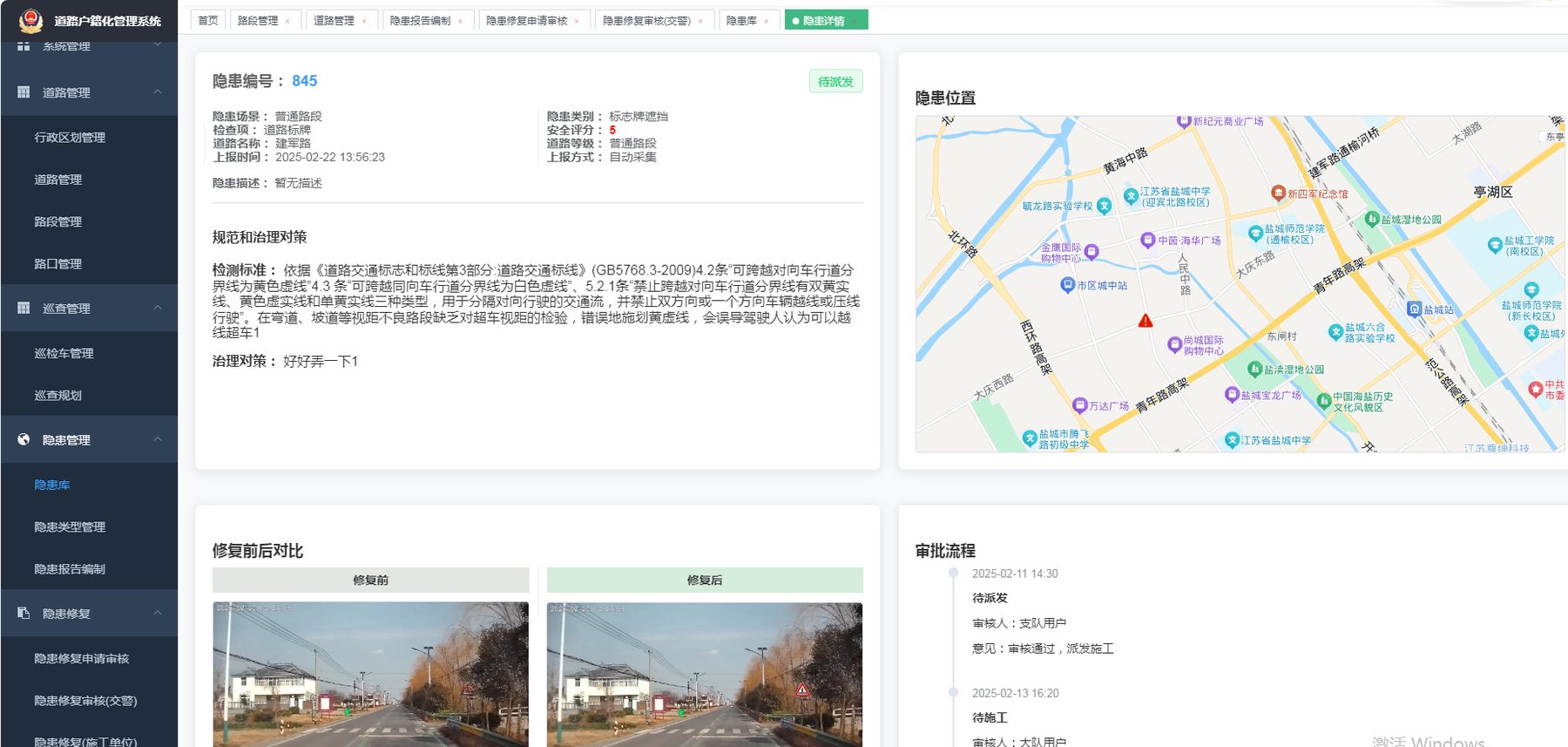The height and width of the screenshot is (747, 1568).
Task: Close the 隐患修复申请审核 tab with its x icon
Action: coord(577,21)
